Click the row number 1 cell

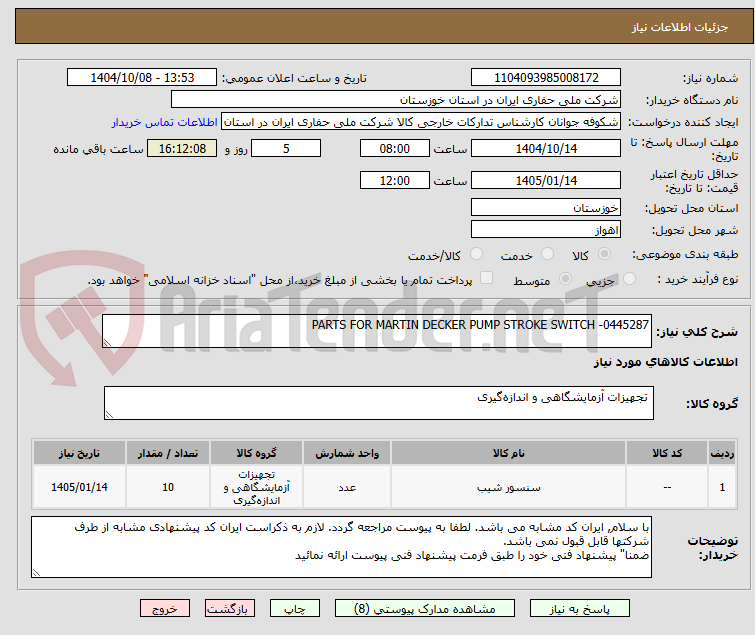click(722, 487)
